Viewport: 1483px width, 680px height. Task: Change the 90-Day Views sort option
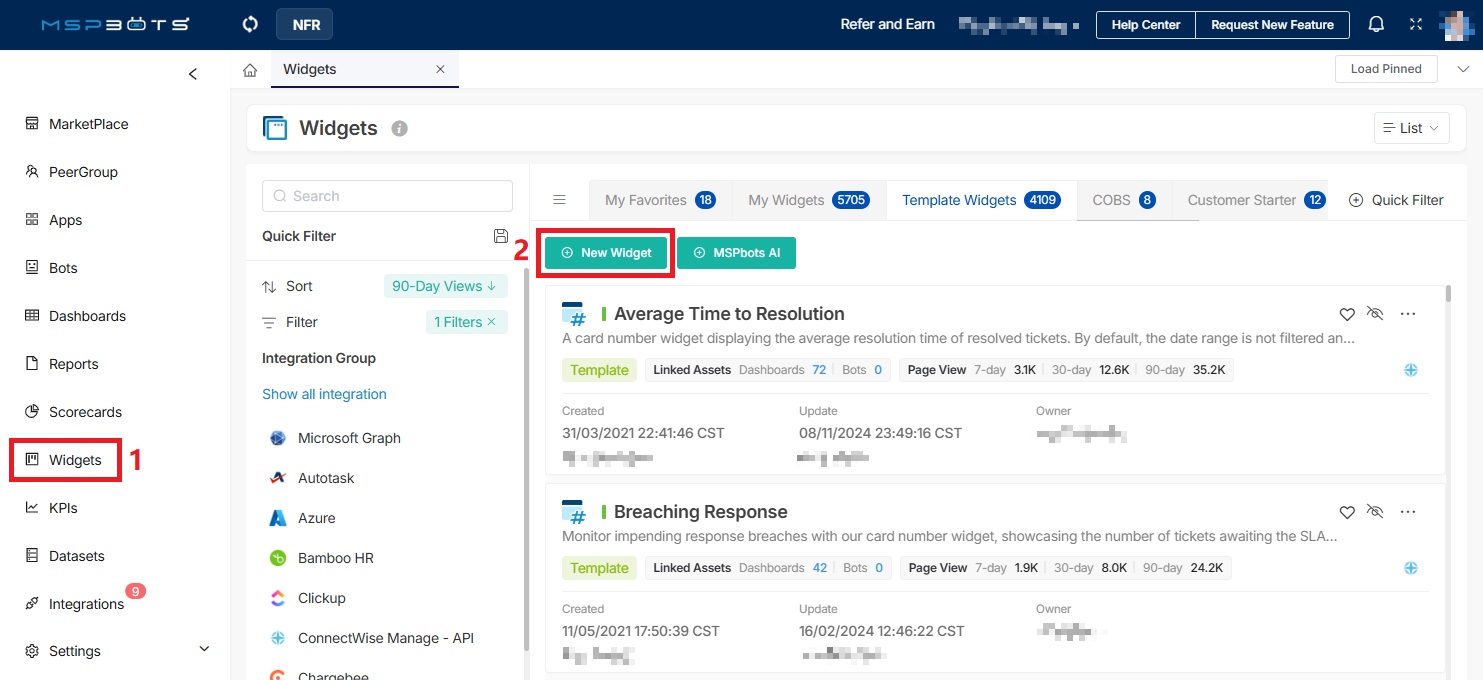[x=445, y=286]
